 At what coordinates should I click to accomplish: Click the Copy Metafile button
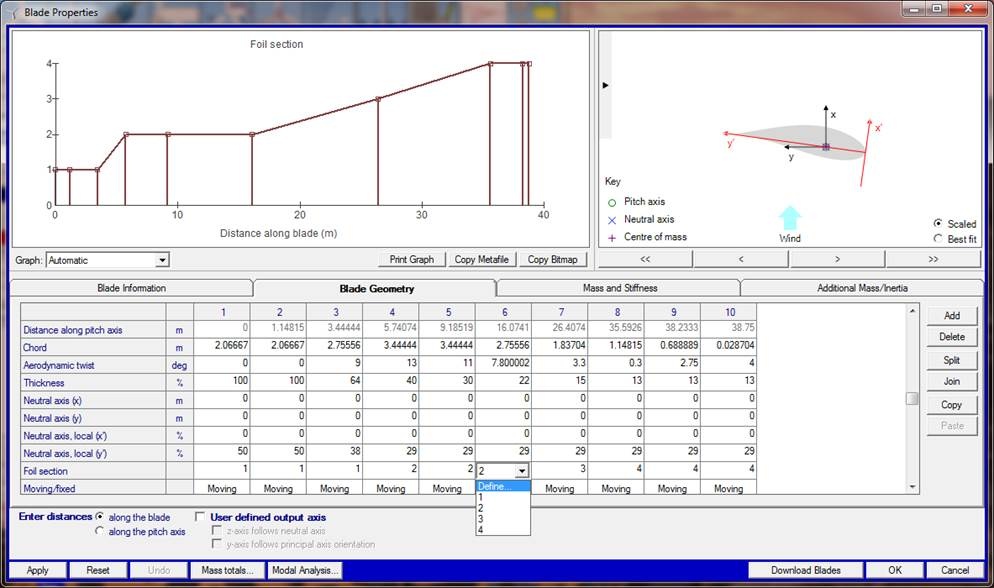[481, 259]
